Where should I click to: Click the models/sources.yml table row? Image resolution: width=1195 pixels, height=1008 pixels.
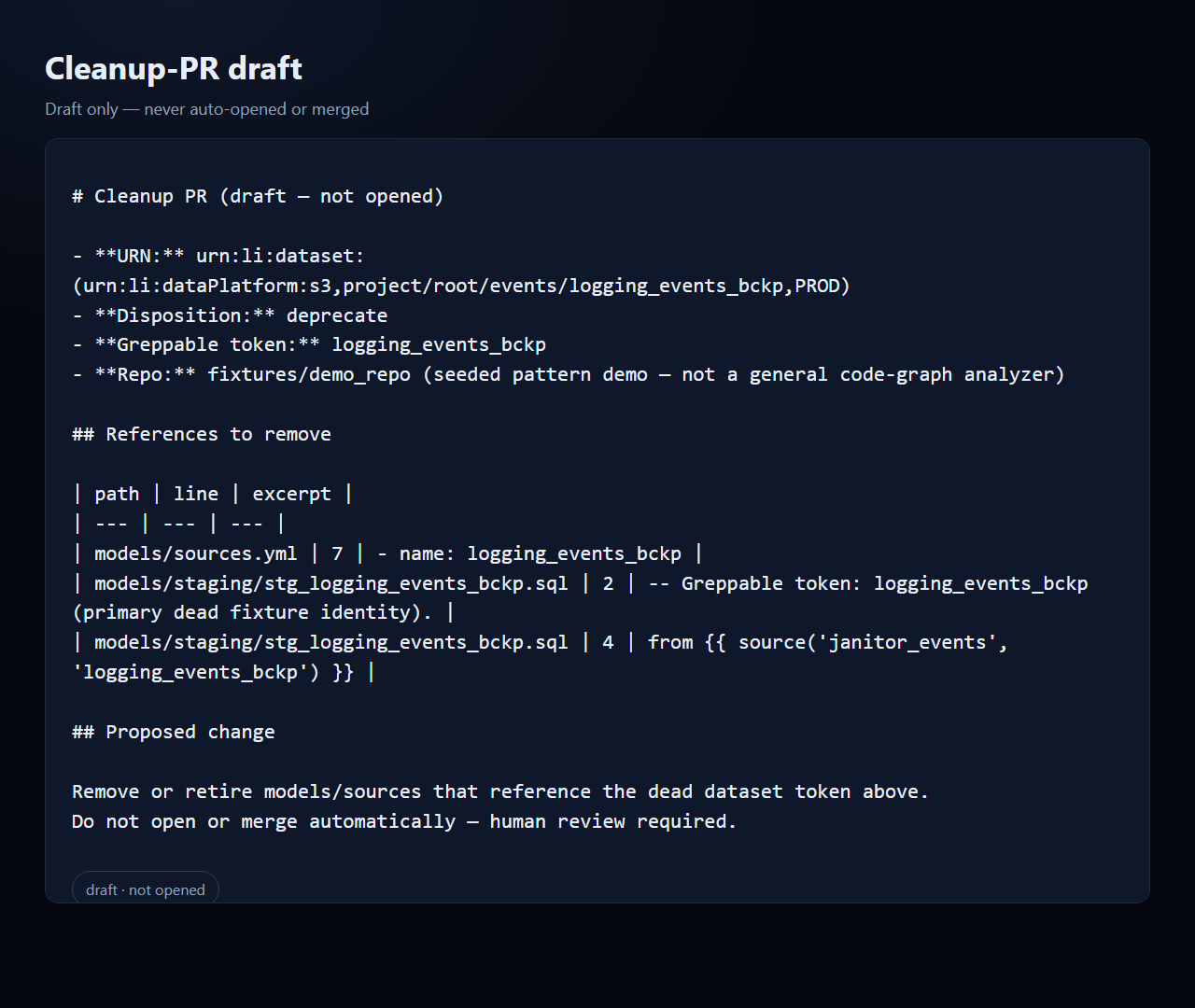pyautogui.click(x=387, y=553)
